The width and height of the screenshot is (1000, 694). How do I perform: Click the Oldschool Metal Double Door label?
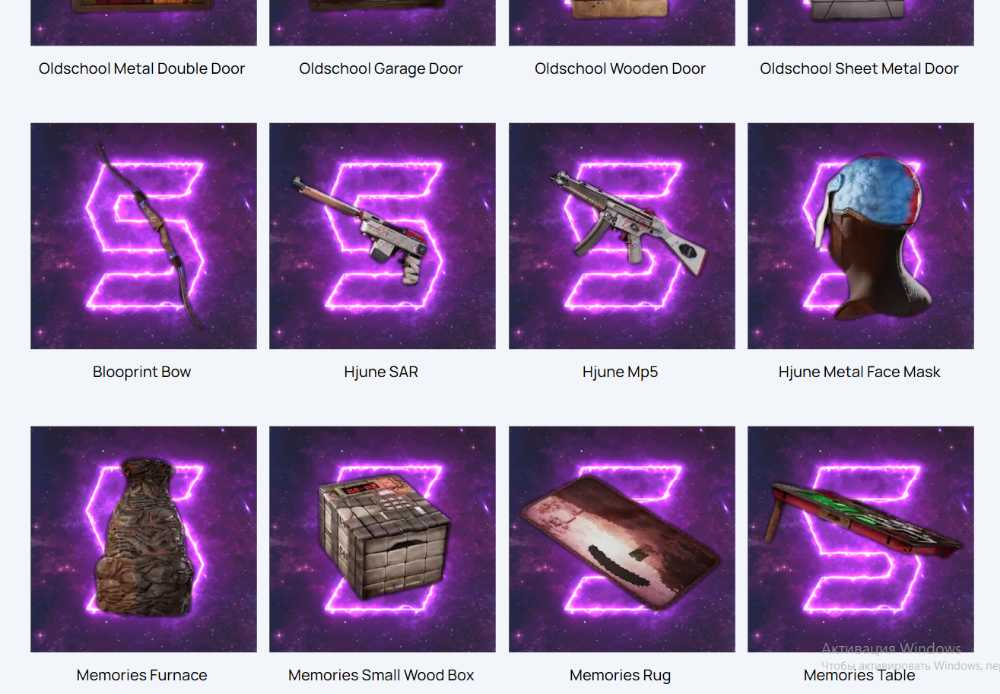(x=142, y=69)
